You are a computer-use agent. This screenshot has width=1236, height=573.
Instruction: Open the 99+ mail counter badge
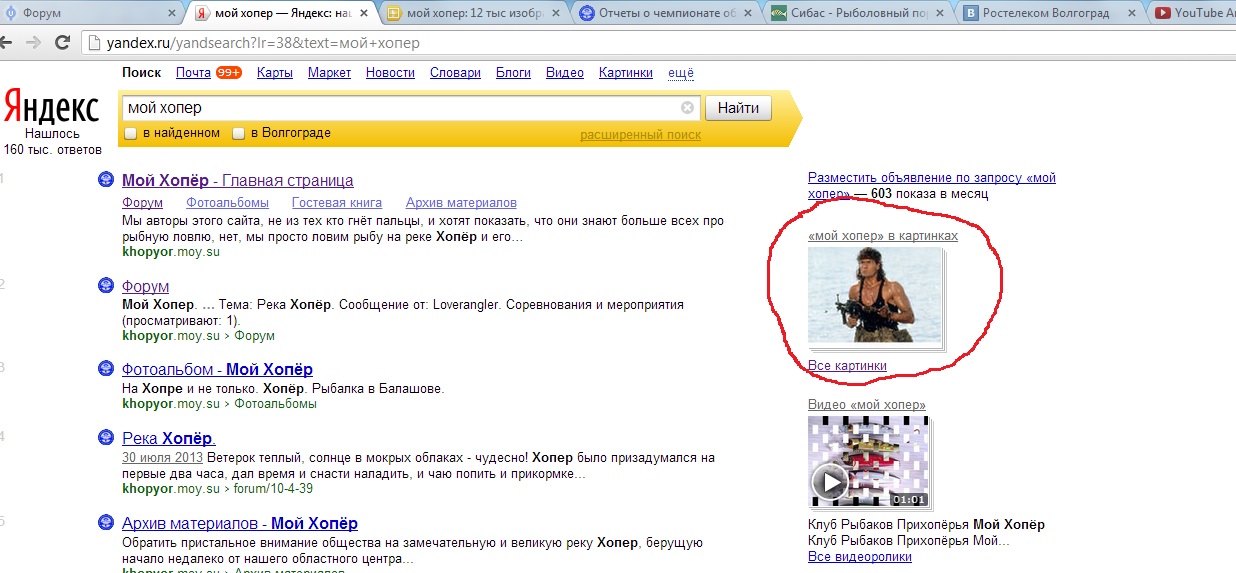pyautogui.click(x=229, y=73)
